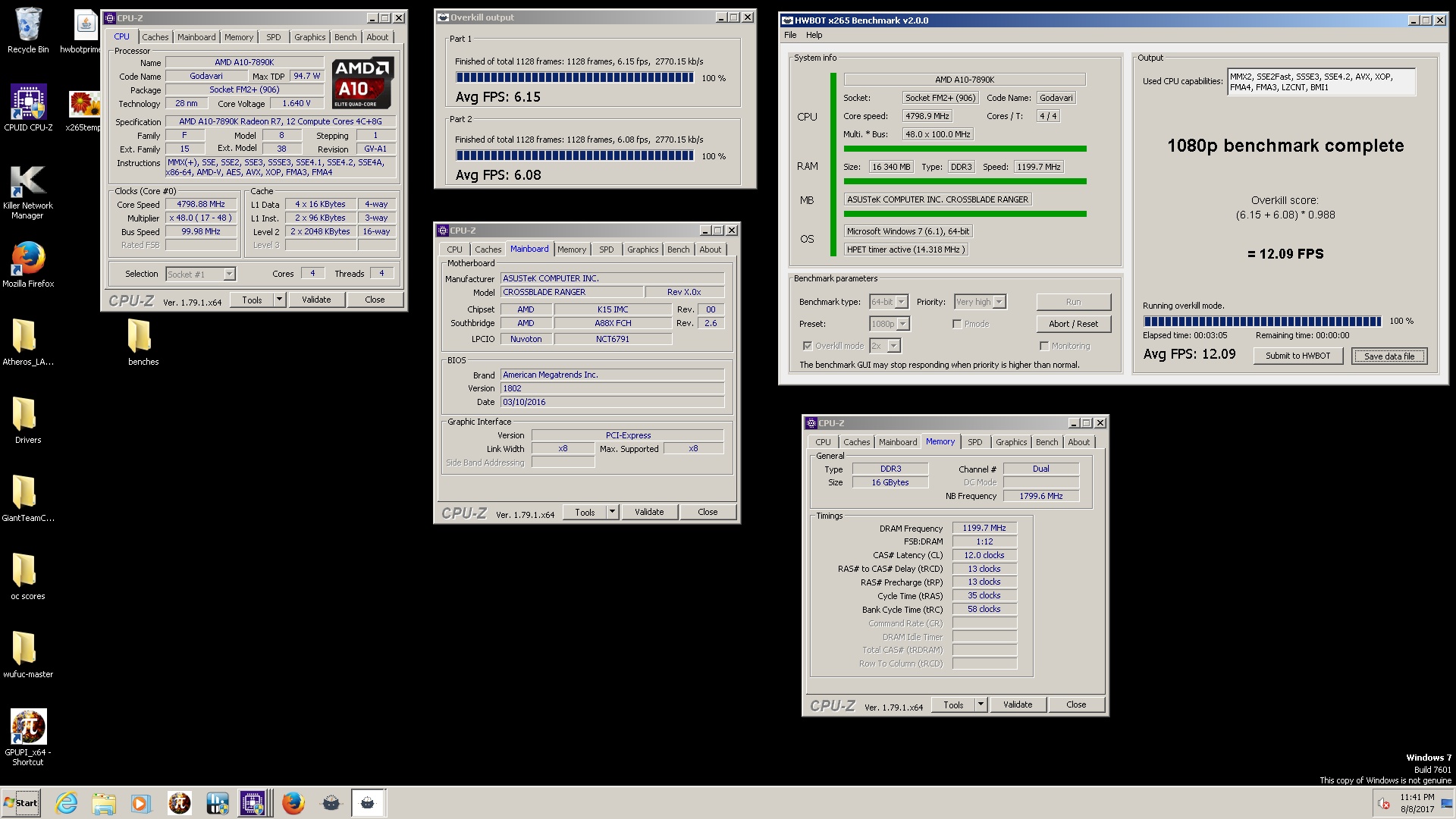1456x819 pixels.
Task: Click Part 2 progress bar in Overkill output
Action: (x=574, y=155)
